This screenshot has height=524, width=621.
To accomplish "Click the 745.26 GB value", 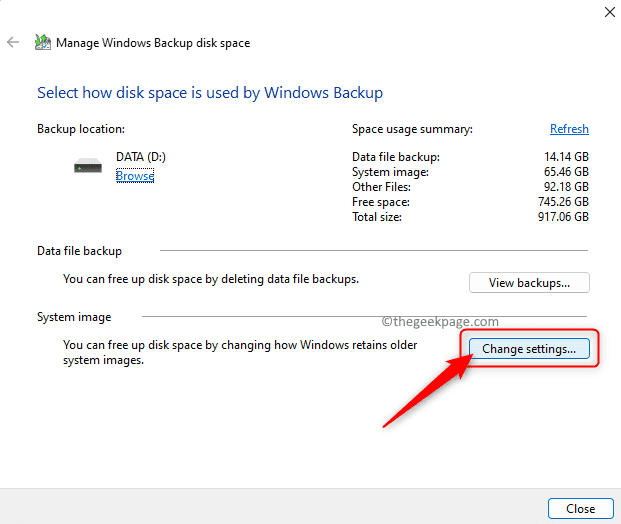I will click(563, 202).
